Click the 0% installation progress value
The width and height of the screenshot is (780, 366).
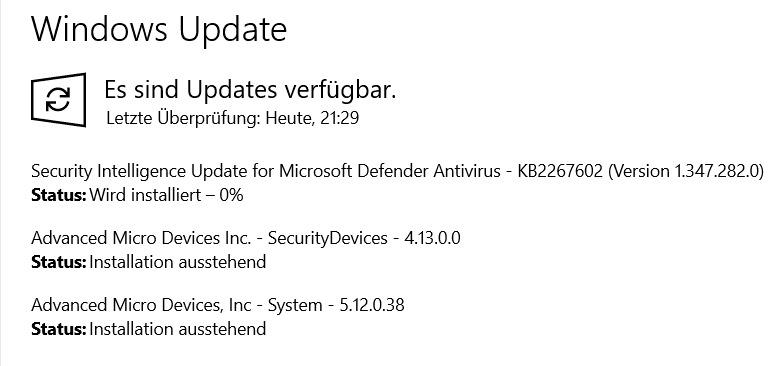point(231,195)
